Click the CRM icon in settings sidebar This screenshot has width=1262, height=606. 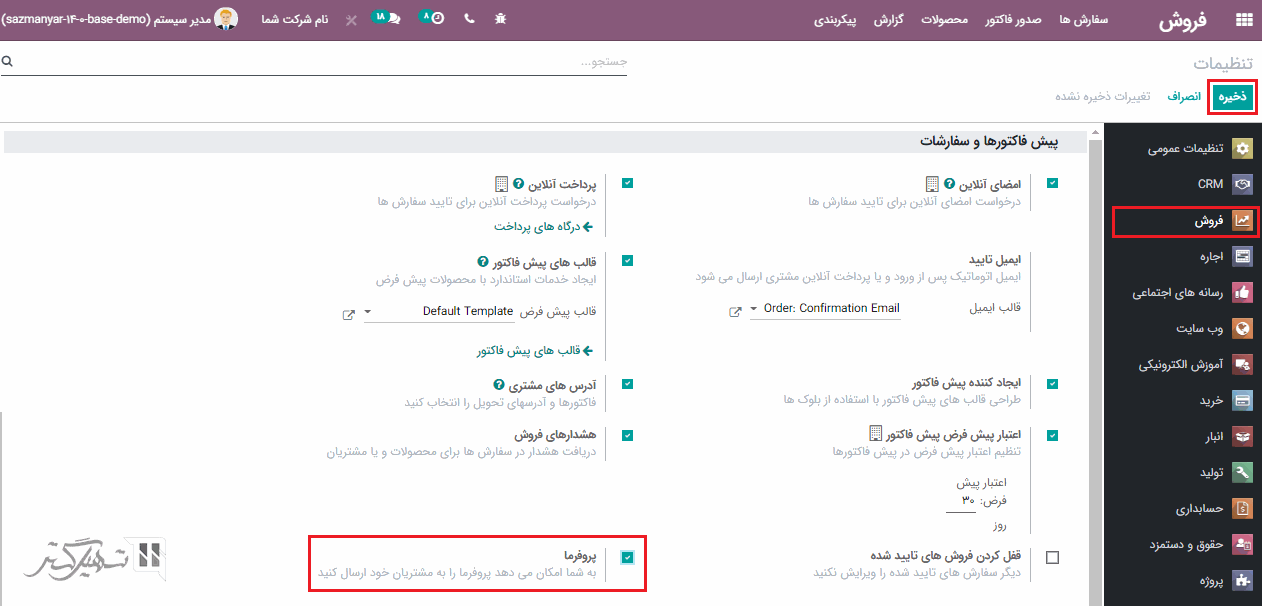point(1242,184)
